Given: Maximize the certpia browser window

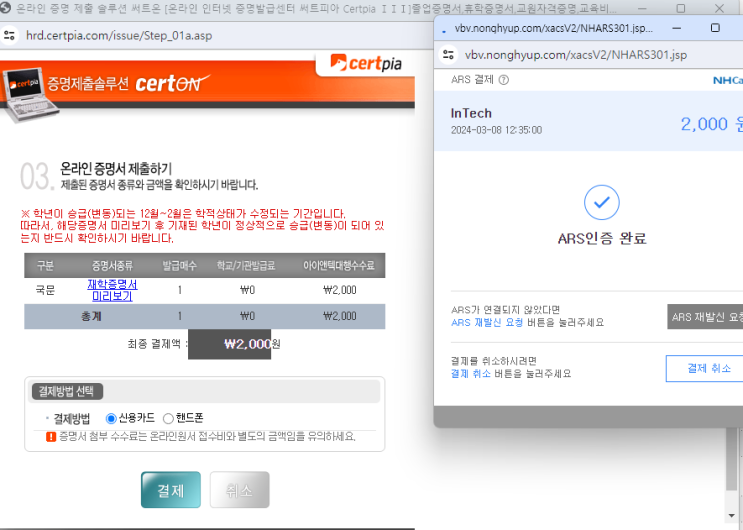Looking at the screenshot, I should tap(680, 8).
